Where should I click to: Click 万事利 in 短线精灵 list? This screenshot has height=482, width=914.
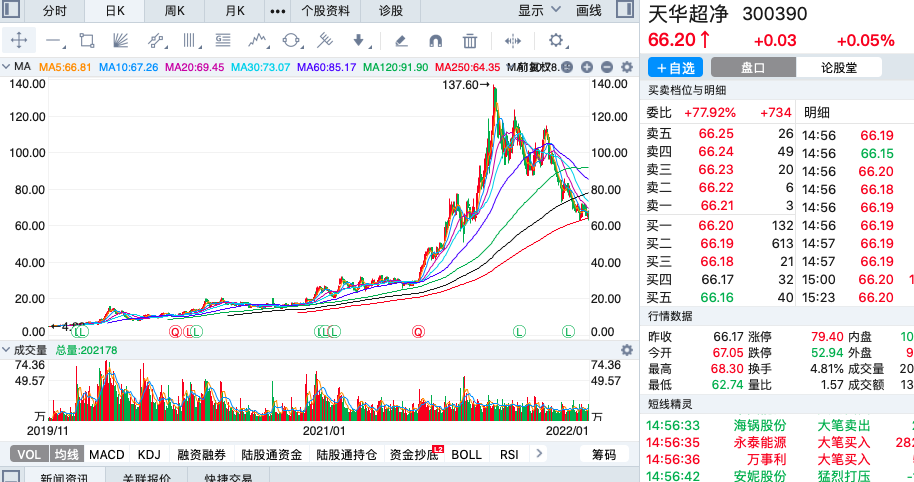(767, 459)
